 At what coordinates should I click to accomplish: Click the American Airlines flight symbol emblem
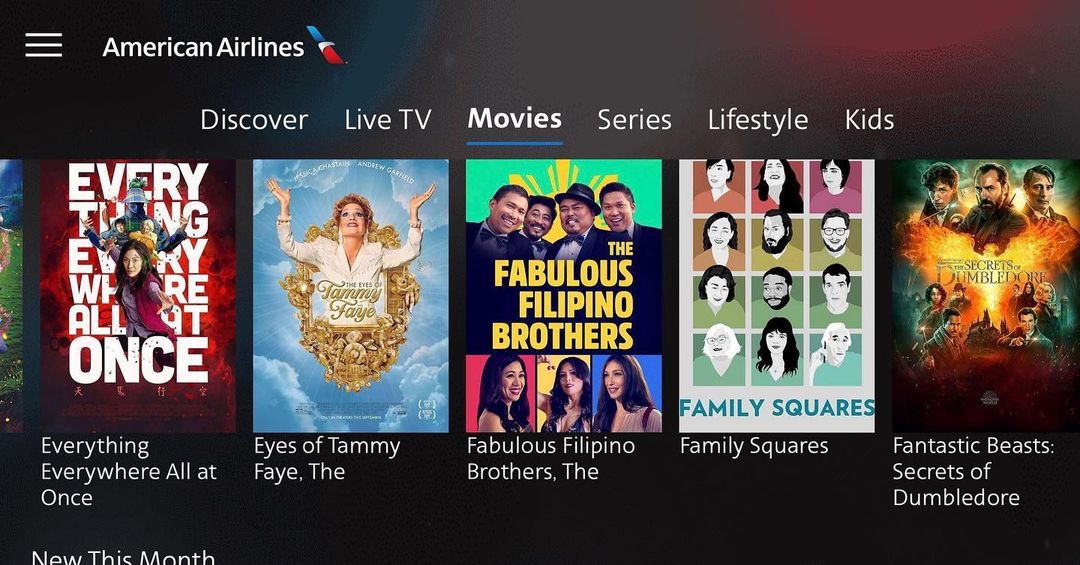click(x=326, y=45)
